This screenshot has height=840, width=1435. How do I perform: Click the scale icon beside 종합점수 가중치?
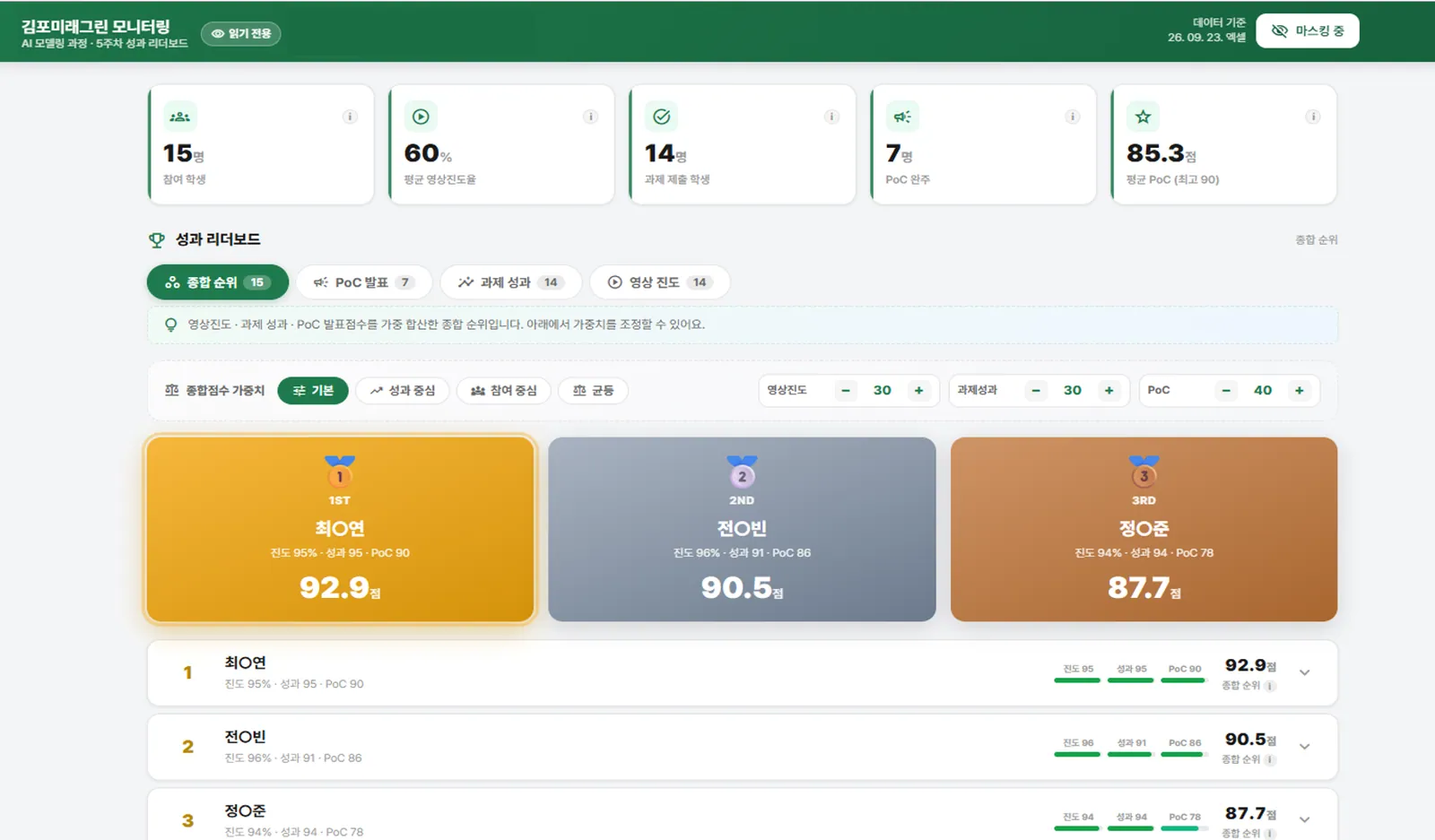pos(172,391)
